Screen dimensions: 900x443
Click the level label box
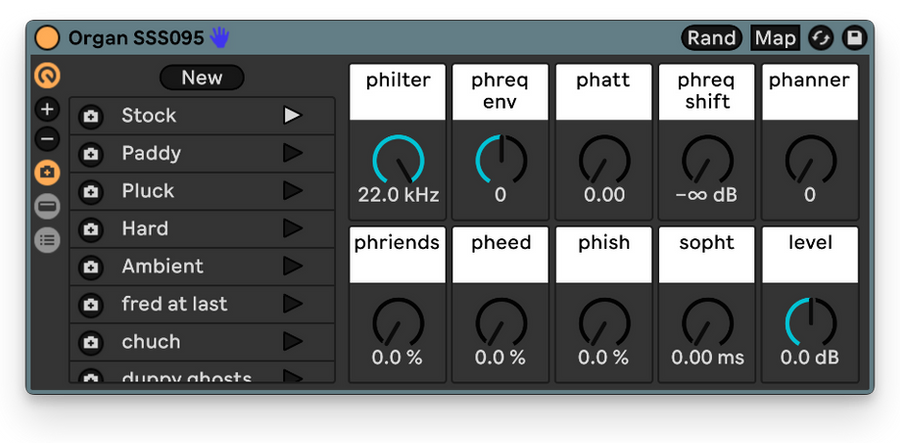(810, 255)
